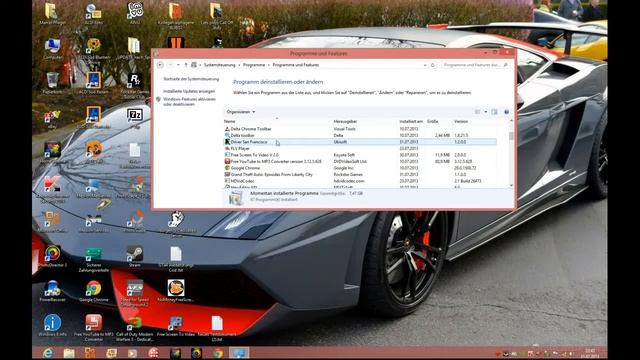Click the Programme breadcrumb

click(x=254, y=65)
